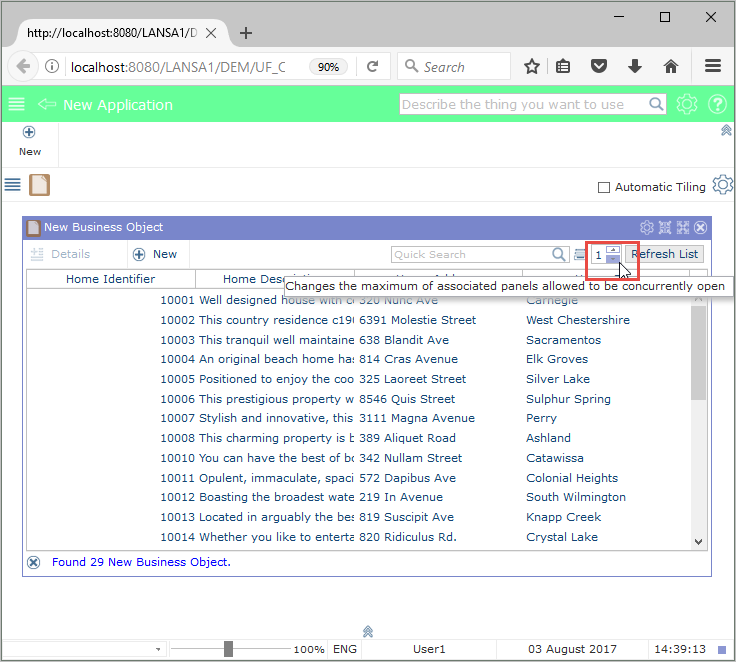Click Crystal Lake in the last visible row
The height and width of the screenshot is (662, 736).
pos(562,537)
